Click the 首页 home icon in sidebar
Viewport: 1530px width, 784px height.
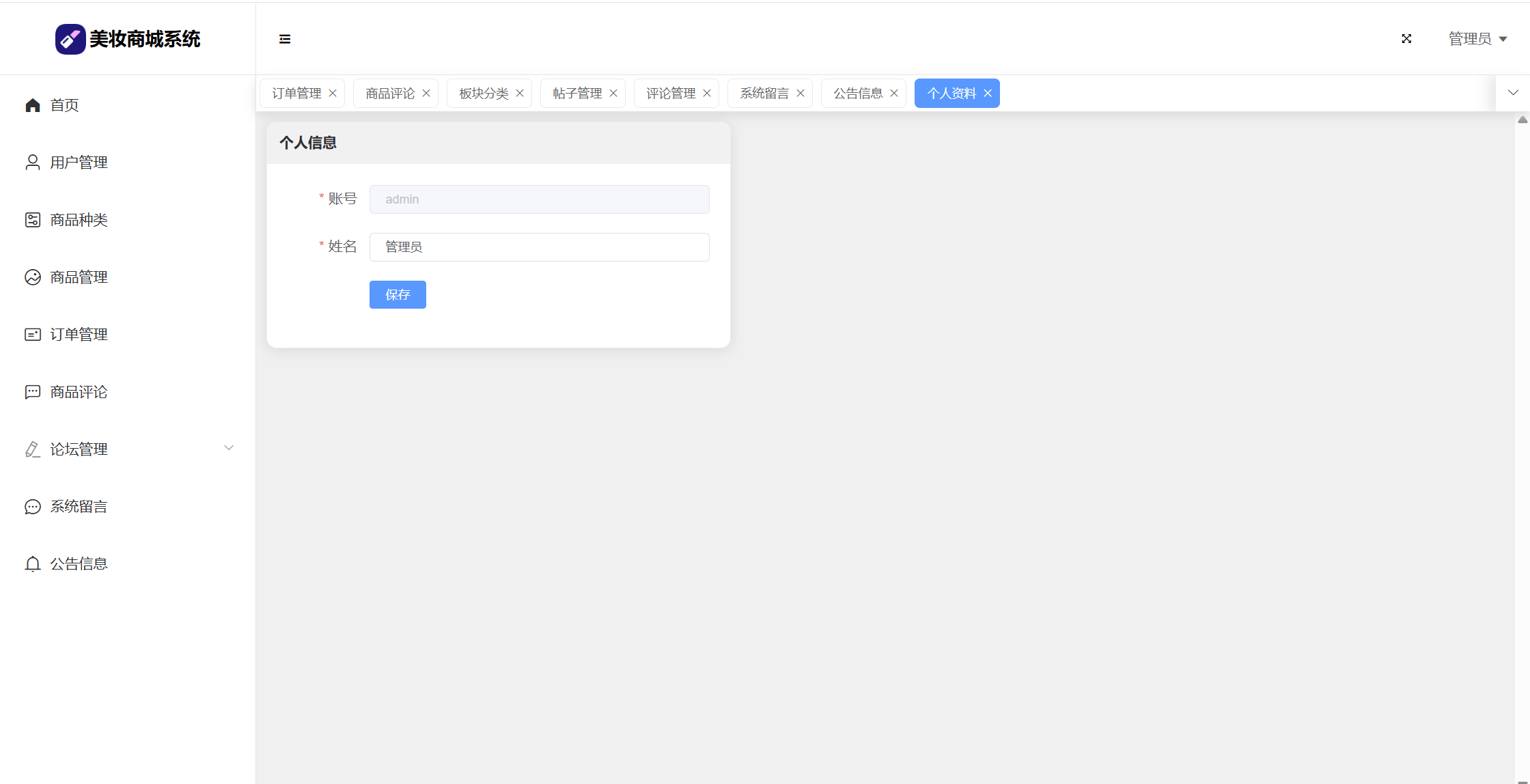pyautogui.click(x=33, y=105)
